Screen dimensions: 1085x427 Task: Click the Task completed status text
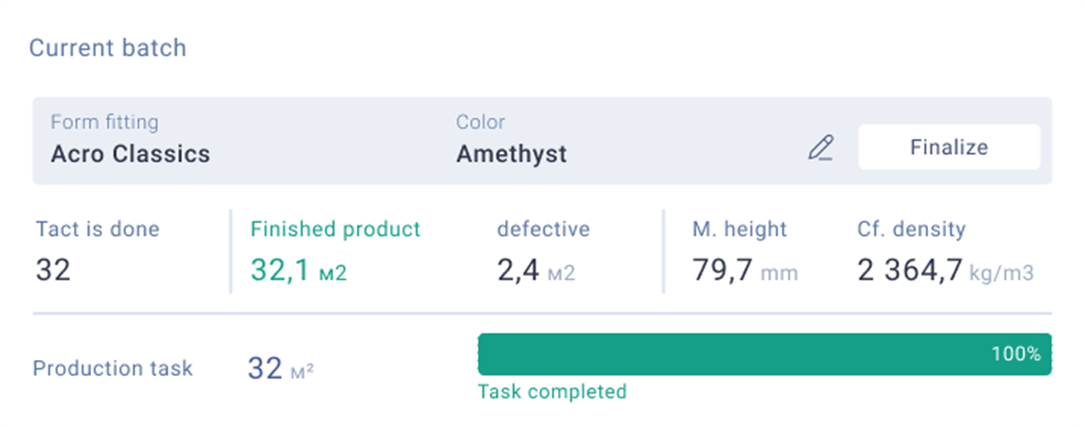click(552, 392)
